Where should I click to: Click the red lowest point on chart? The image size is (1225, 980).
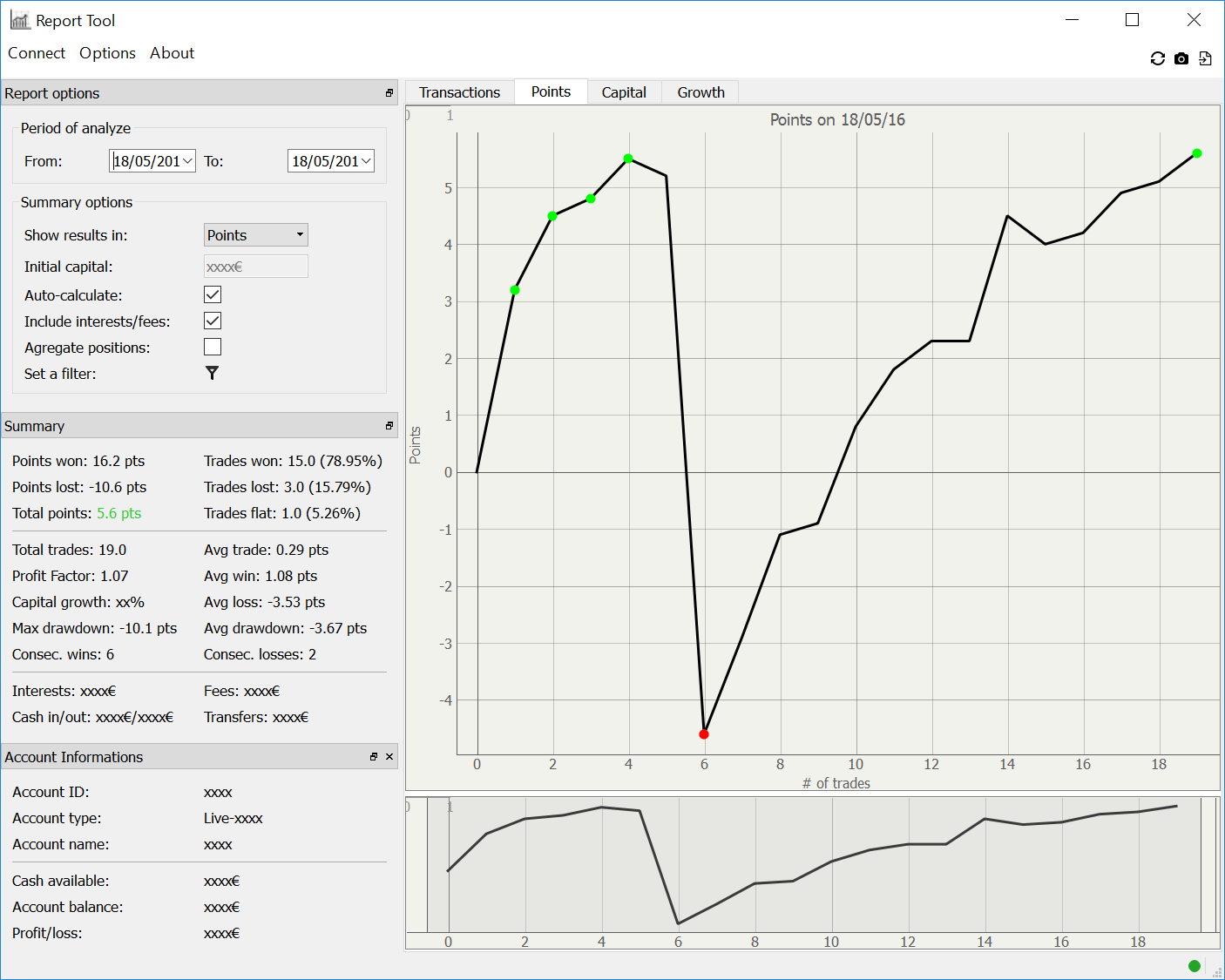(x=704, y=734)
